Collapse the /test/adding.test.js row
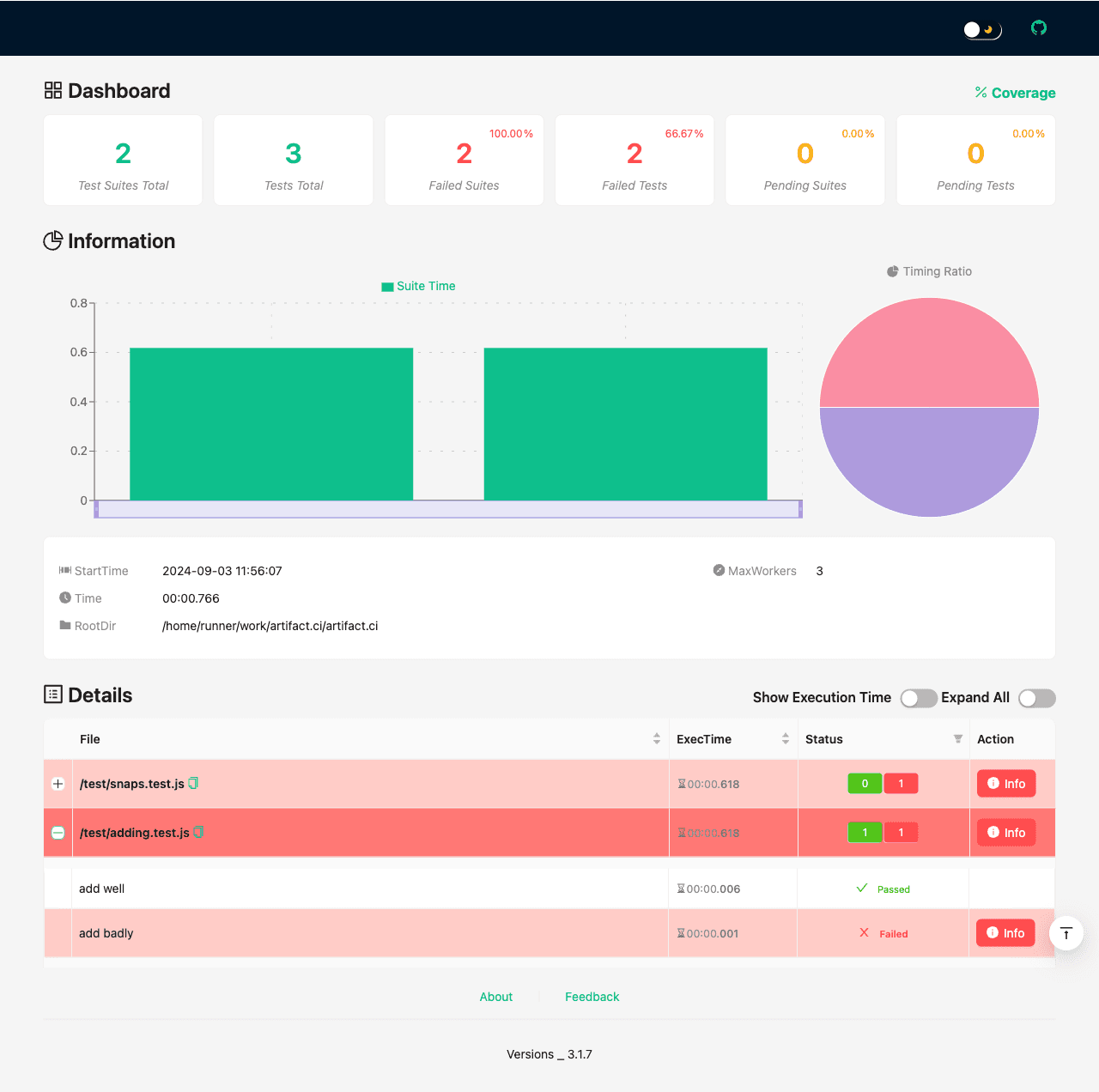Screen dimensions: 1099x1092 tap(58, 833)
